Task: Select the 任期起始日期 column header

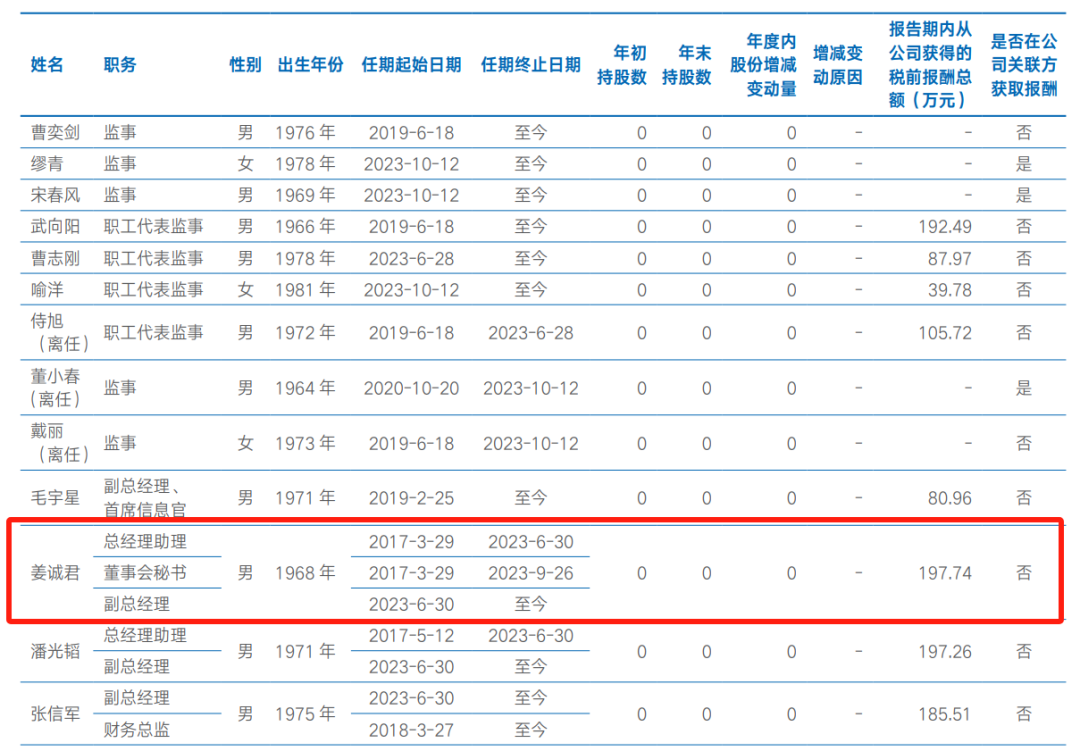Action: click(411, 65)
